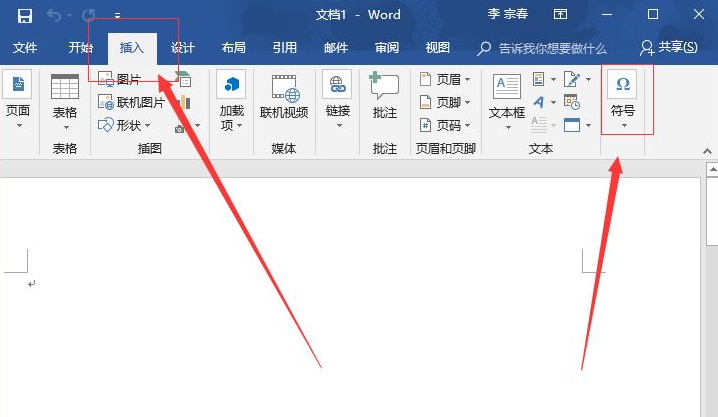Viewport: 718px width, 417px height.
Task: Insert a text box via 文本框
Action: pyautogui.click(x=507, y=97)
